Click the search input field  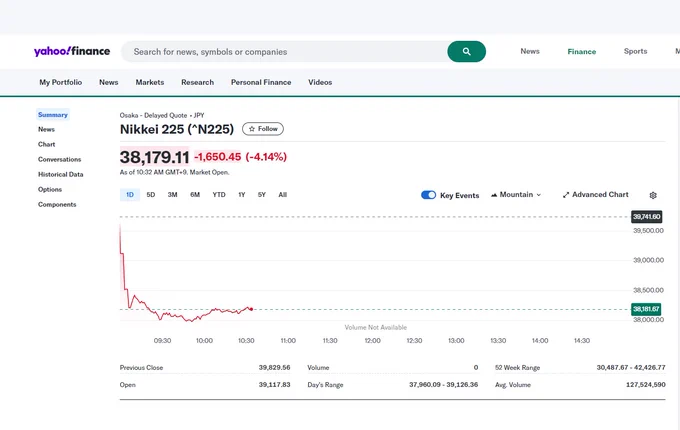point(284,52)
